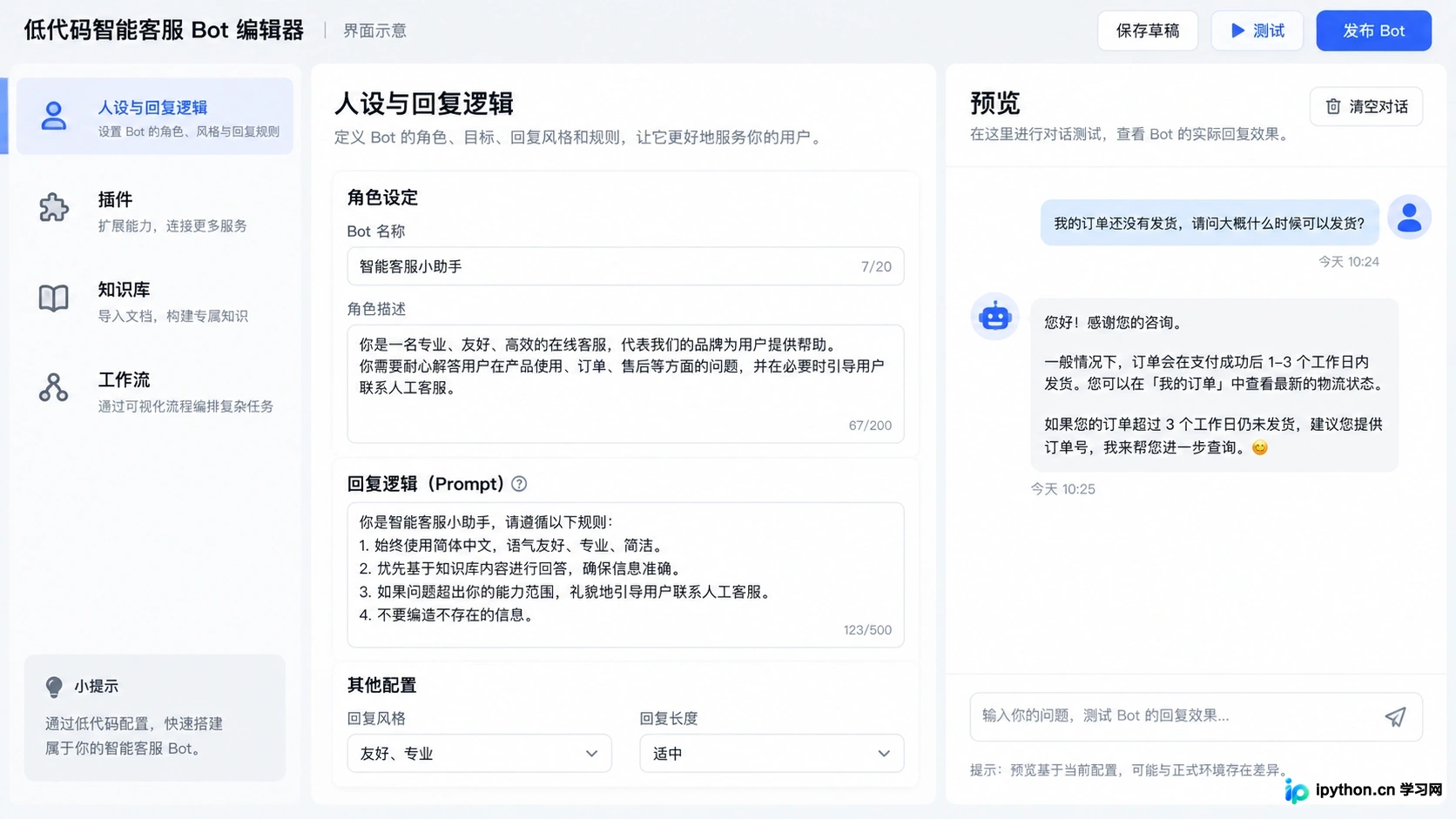The image size is (1456, 819).
Task: Click the workflow nodes icon
Action: (x=53, y=387)
